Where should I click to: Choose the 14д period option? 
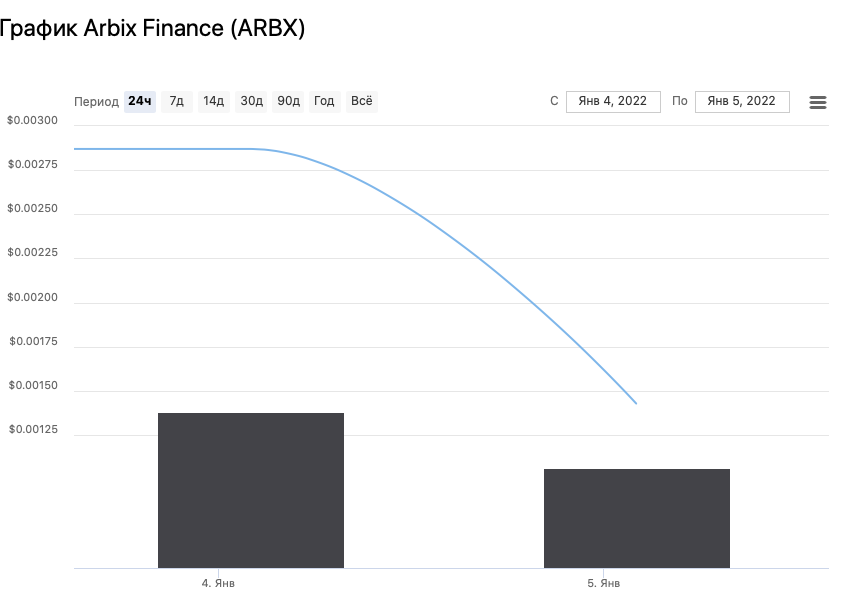pyautogui.click(x=213, y=101)
